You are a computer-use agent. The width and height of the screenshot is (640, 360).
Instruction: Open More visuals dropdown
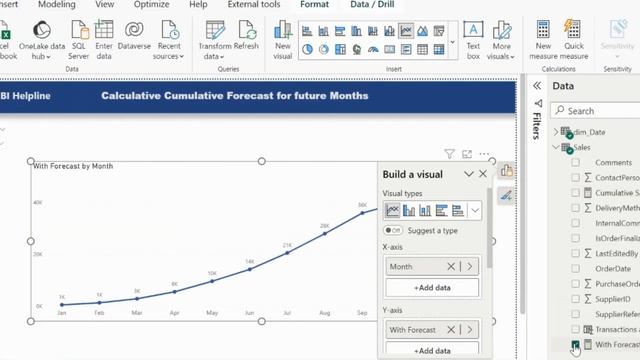coord(501,40)
